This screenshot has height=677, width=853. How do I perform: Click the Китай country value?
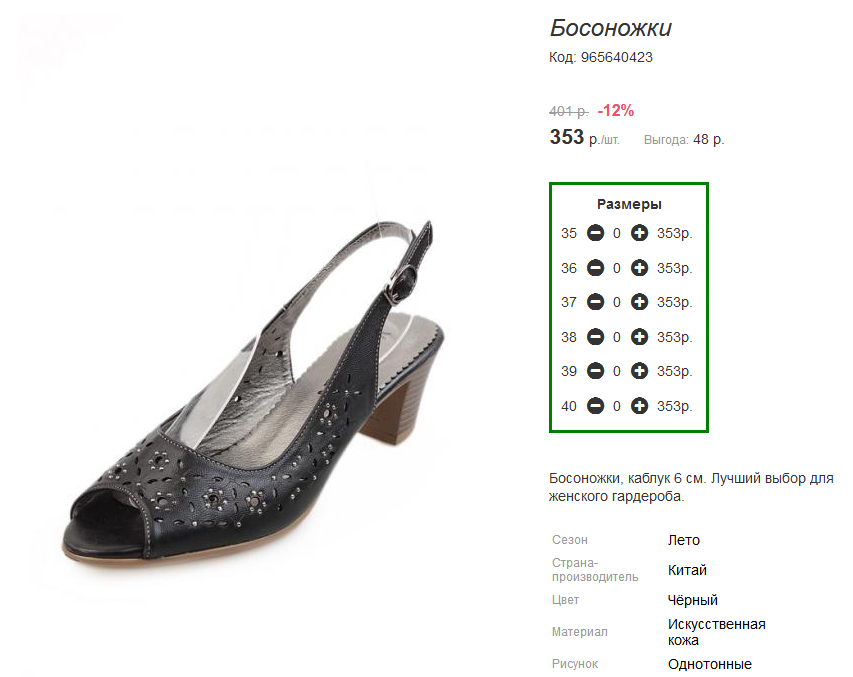[687, 570]
